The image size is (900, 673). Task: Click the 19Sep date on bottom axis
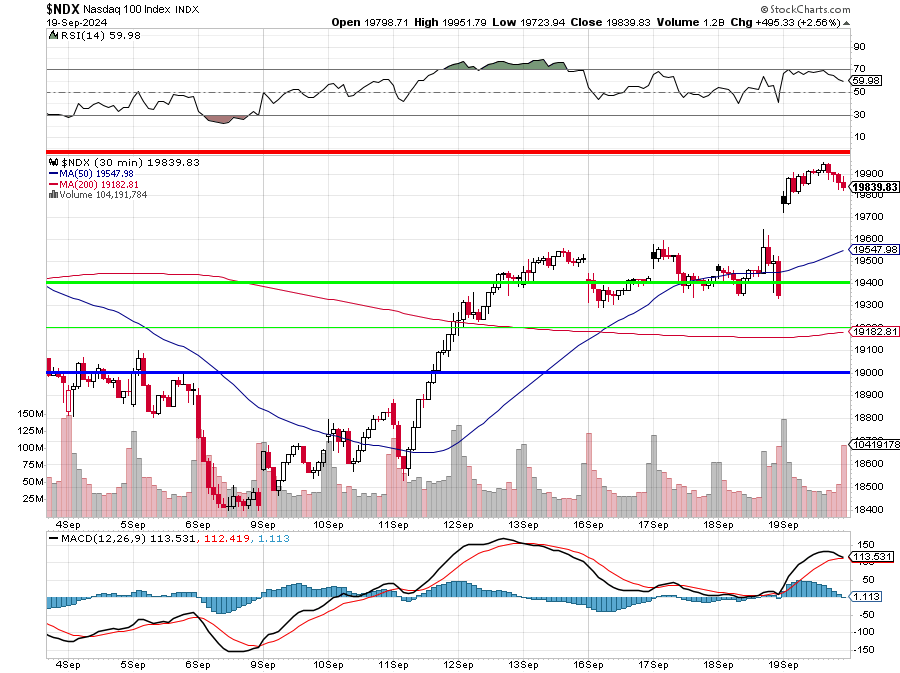tap(782, 523)
